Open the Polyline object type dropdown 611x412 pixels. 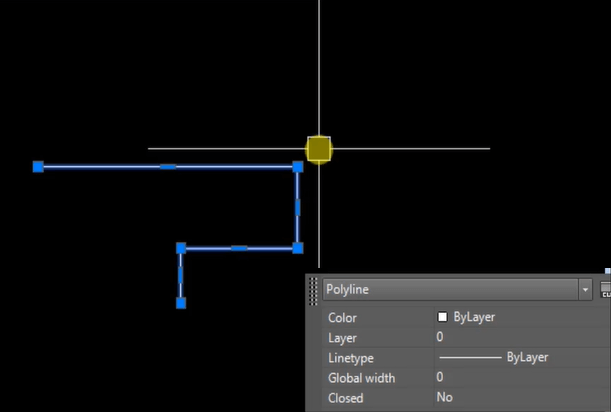tap(457, 290)
